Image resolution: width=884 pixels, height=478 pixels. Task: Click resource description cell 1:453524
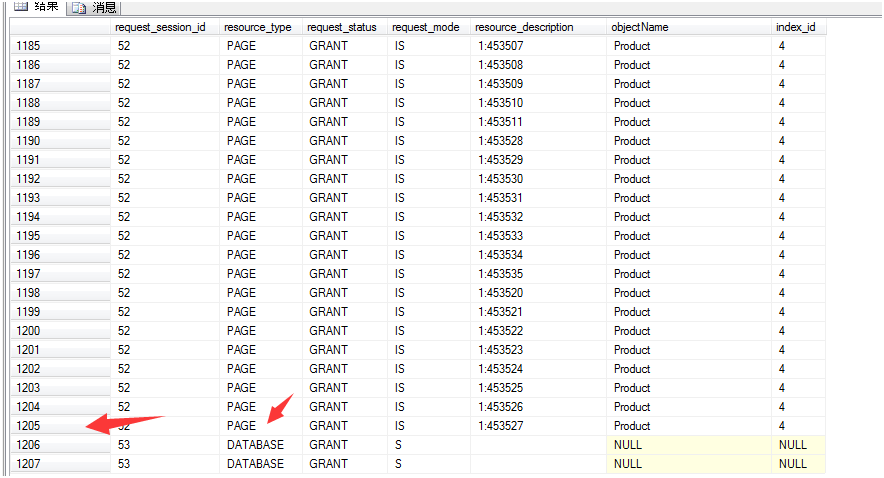click(538, 369)
